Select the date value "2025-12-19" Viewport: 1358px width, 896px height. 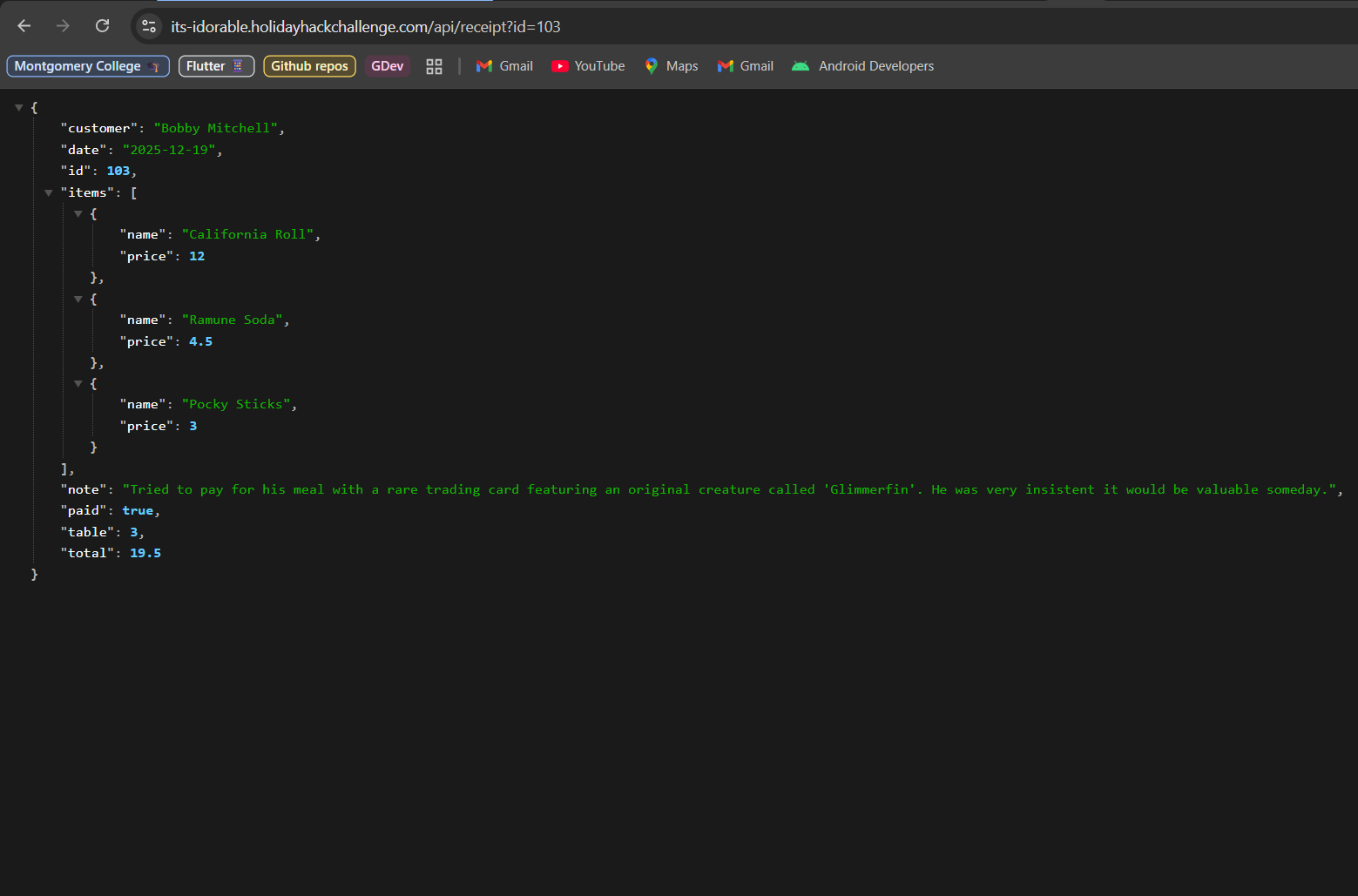[x=169, y=150]
